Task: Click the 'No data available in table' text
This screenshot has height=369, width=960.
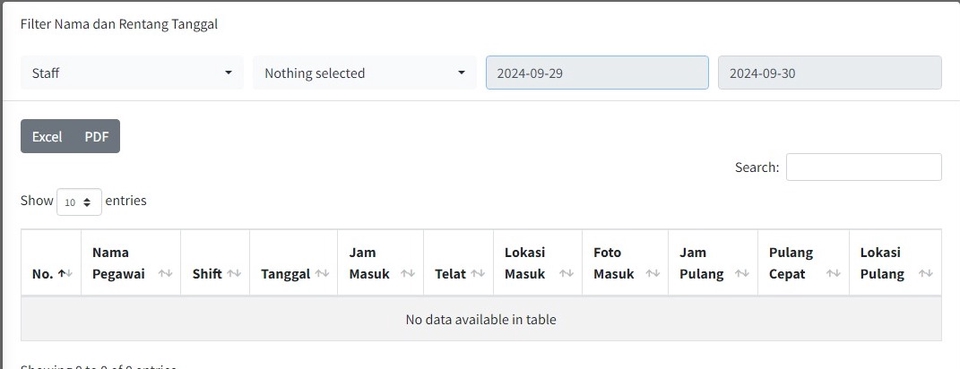Action: pyautogui.click(x=481, y=319)
